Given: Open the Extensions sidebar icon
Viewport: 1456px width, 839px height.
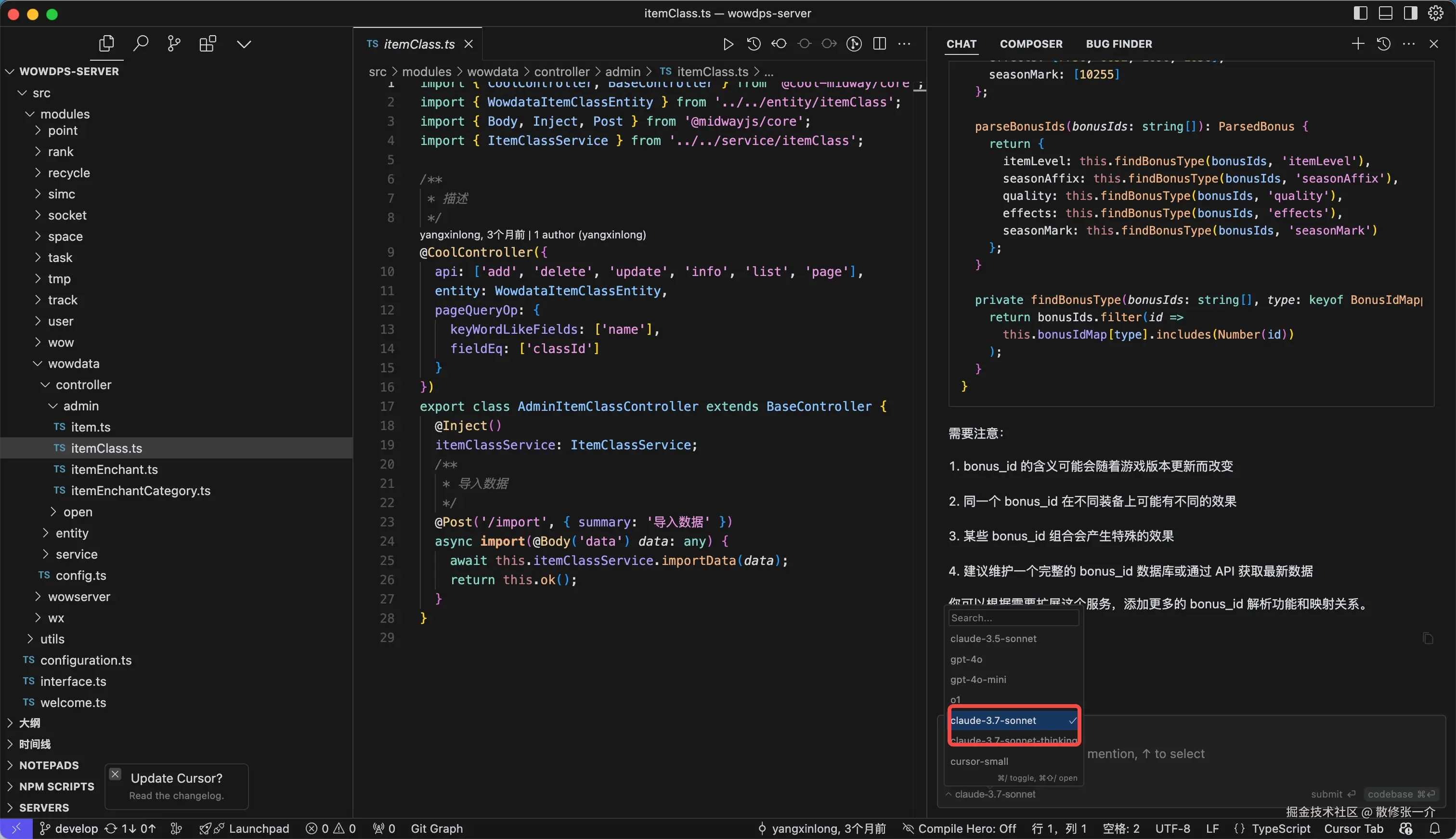Looking at the screenshot, I should [x=208, y=44].
